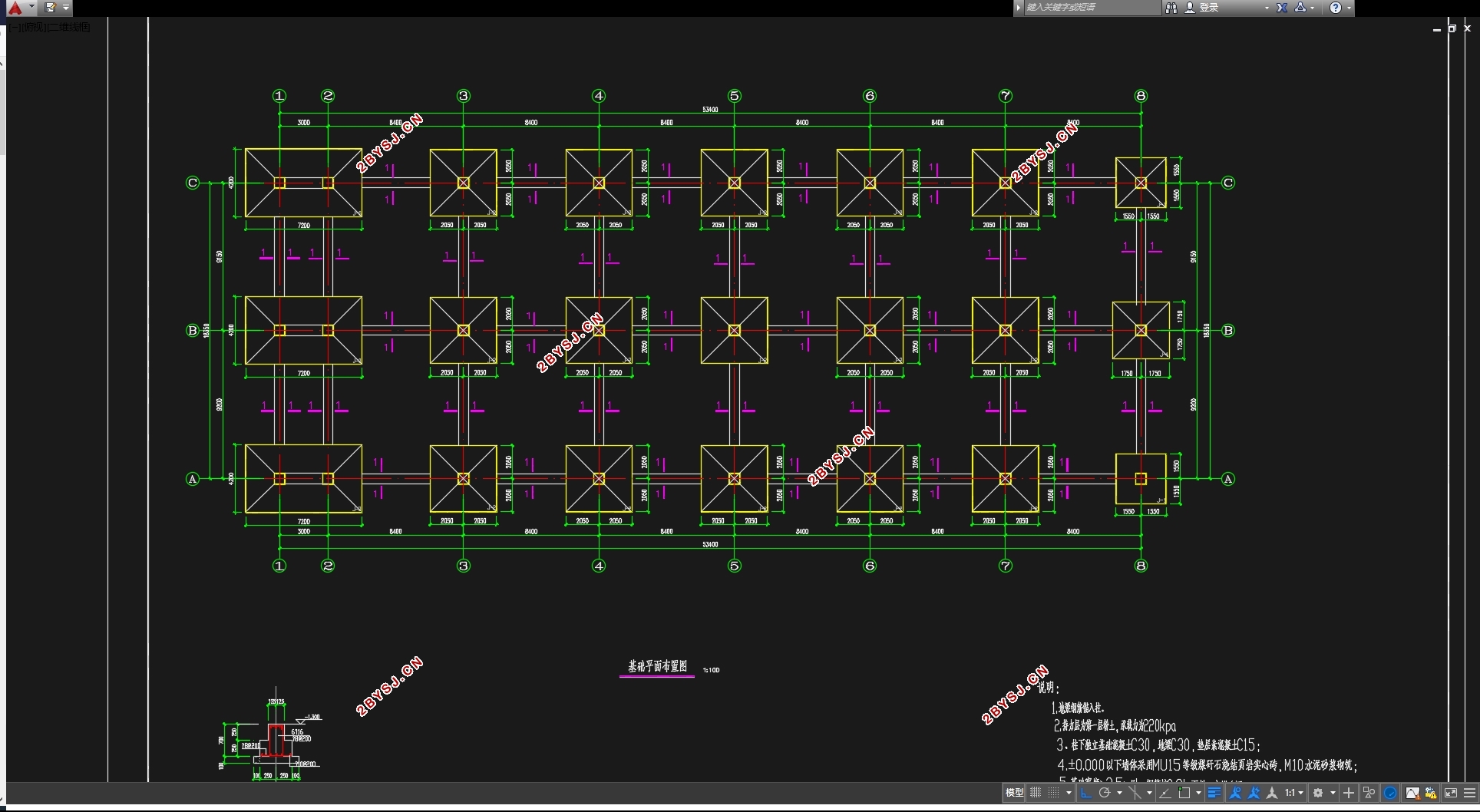Toggle show annotation objects icon
The height and width of the screenshot is (812, 1480).
click(1235, 793)
